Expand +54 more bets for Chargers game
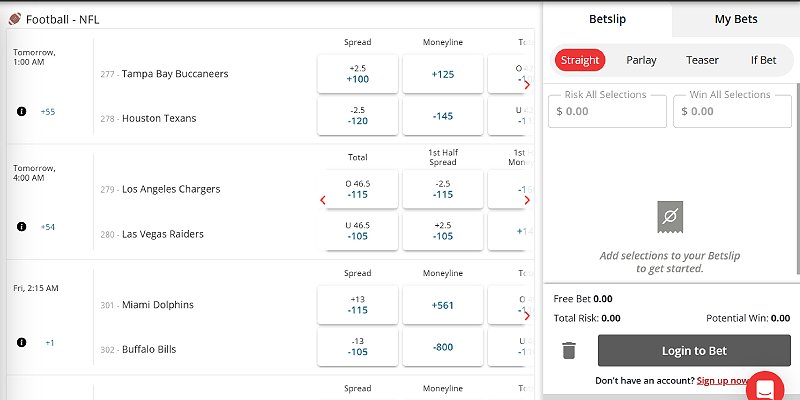 click(48, 226)
